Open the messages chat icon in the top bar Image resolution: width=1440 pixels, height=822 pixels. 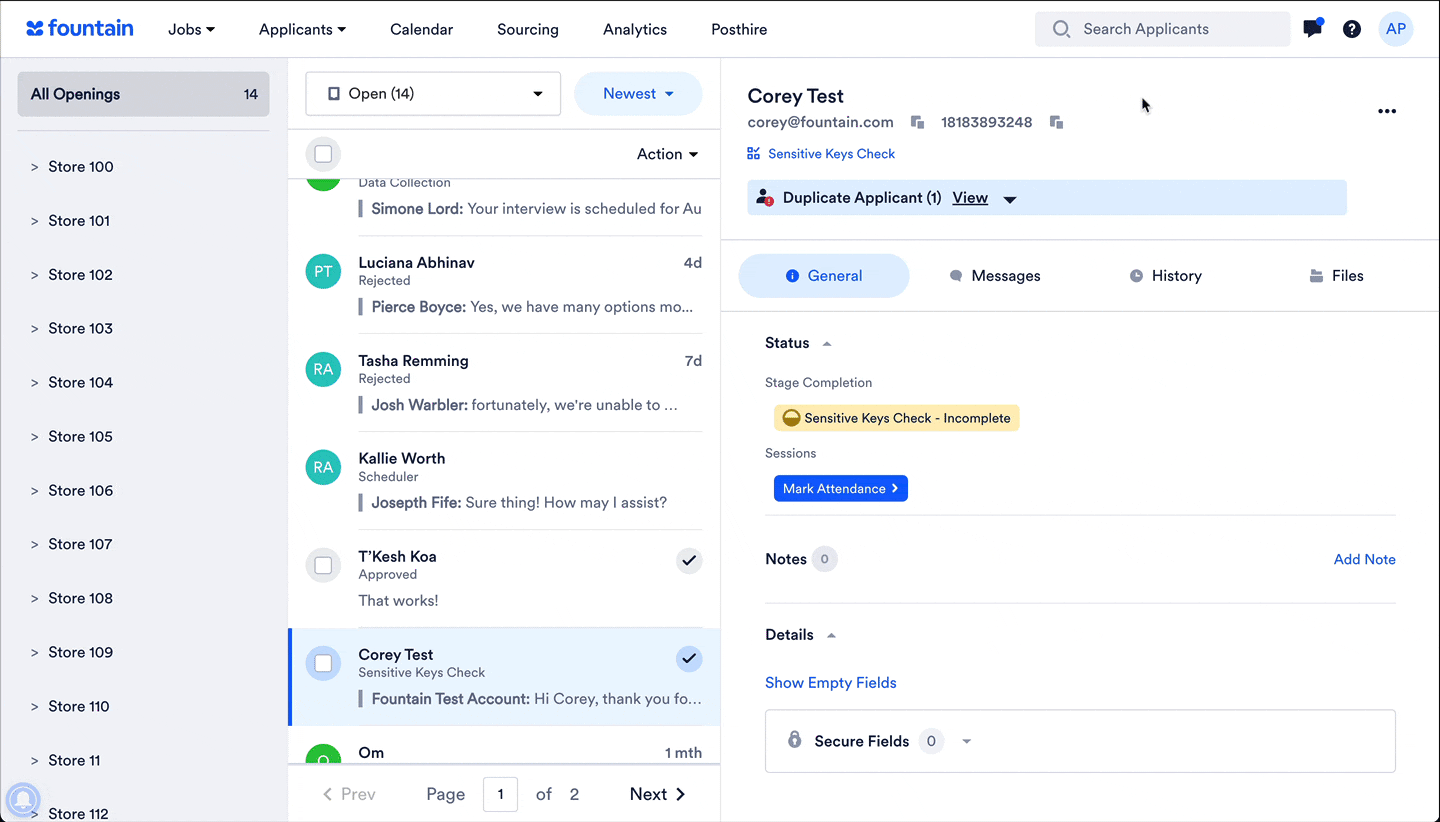click(x=1311, y=29)
